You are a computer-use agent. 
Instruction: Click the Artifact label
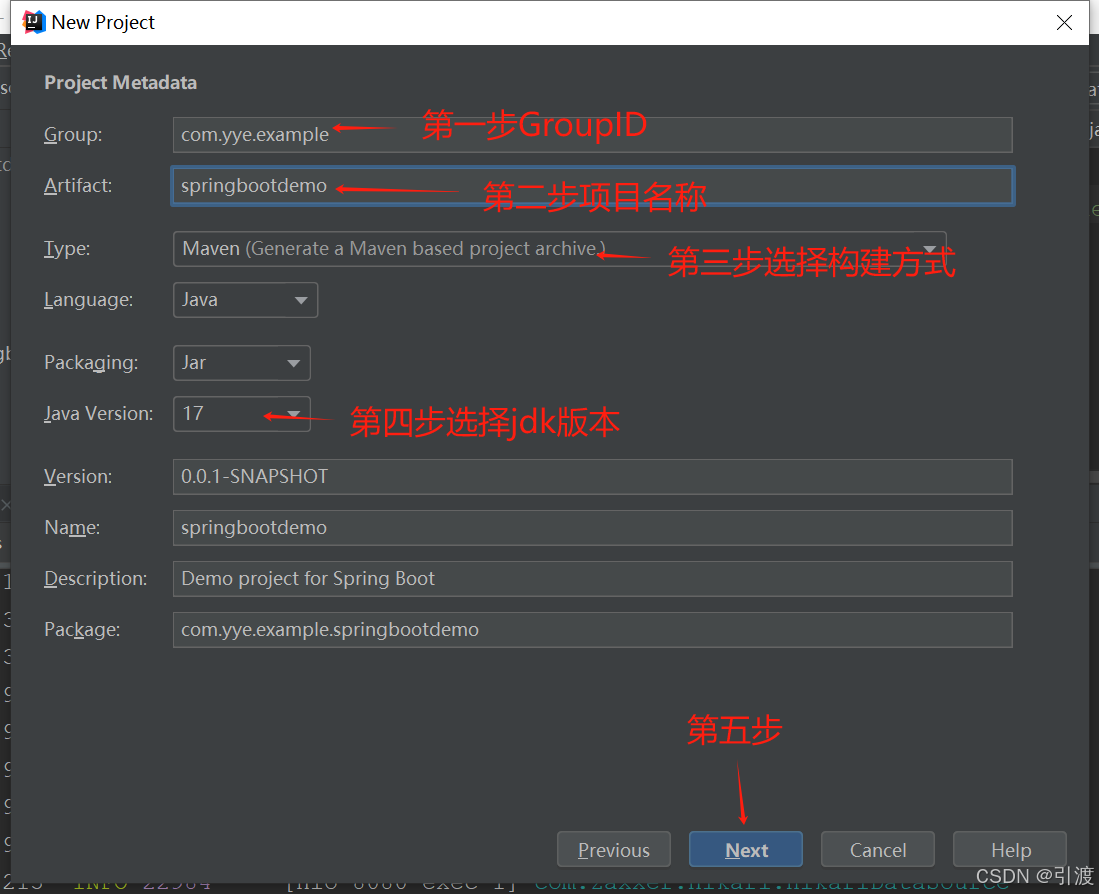click(x=78, y=186)
